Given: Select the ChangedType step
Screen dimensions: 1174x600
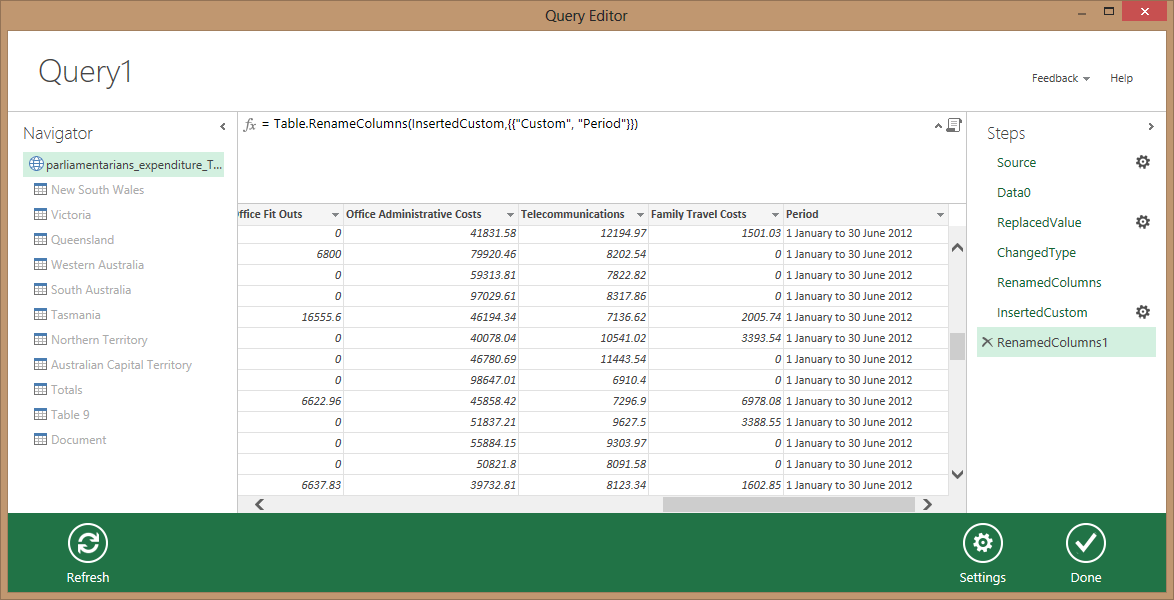Looking at the screenshot, I should pyautogui.click(x=1036, y=252).
